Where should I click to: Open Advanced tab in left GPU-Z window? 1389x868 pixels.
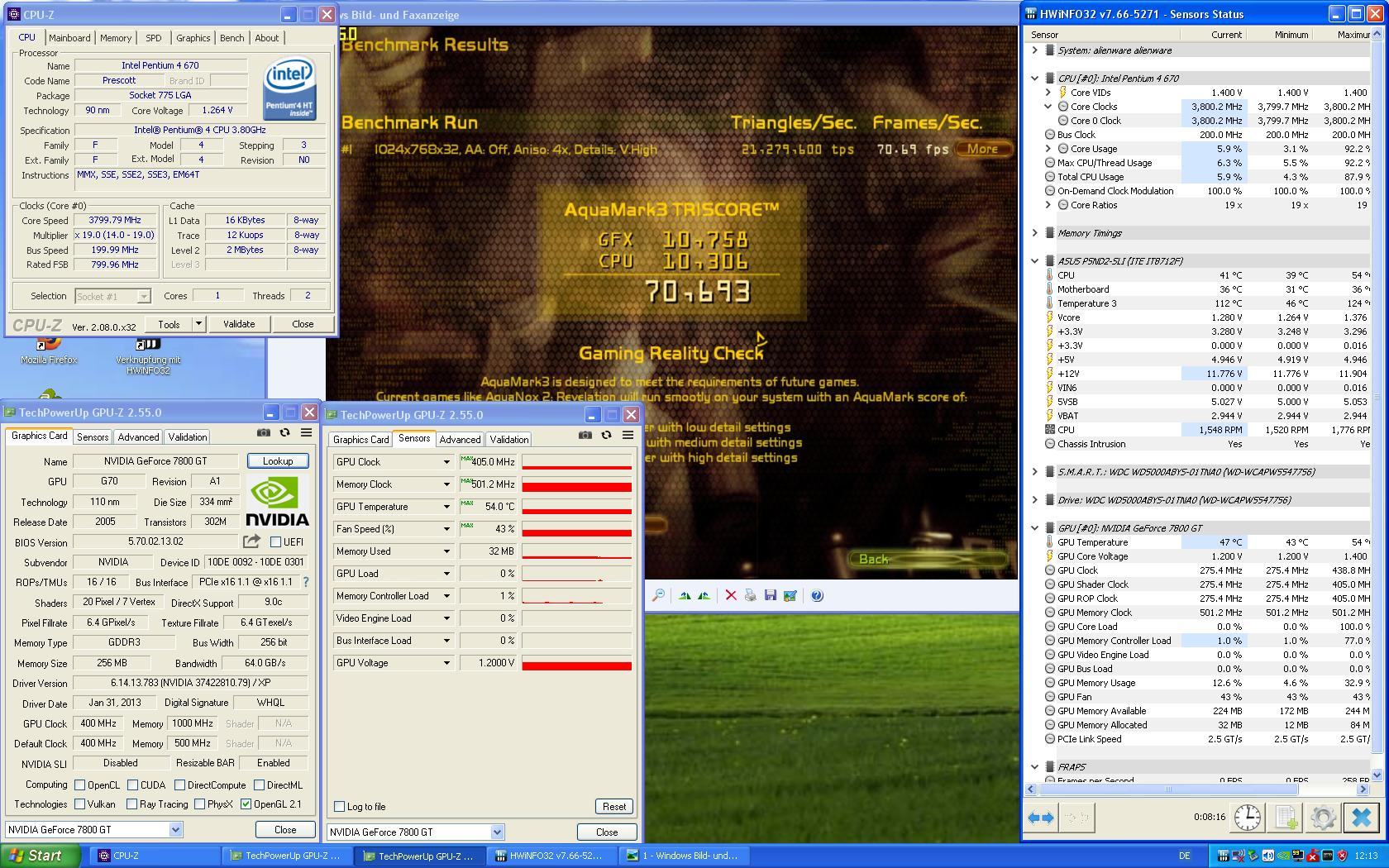click(138, 437)
